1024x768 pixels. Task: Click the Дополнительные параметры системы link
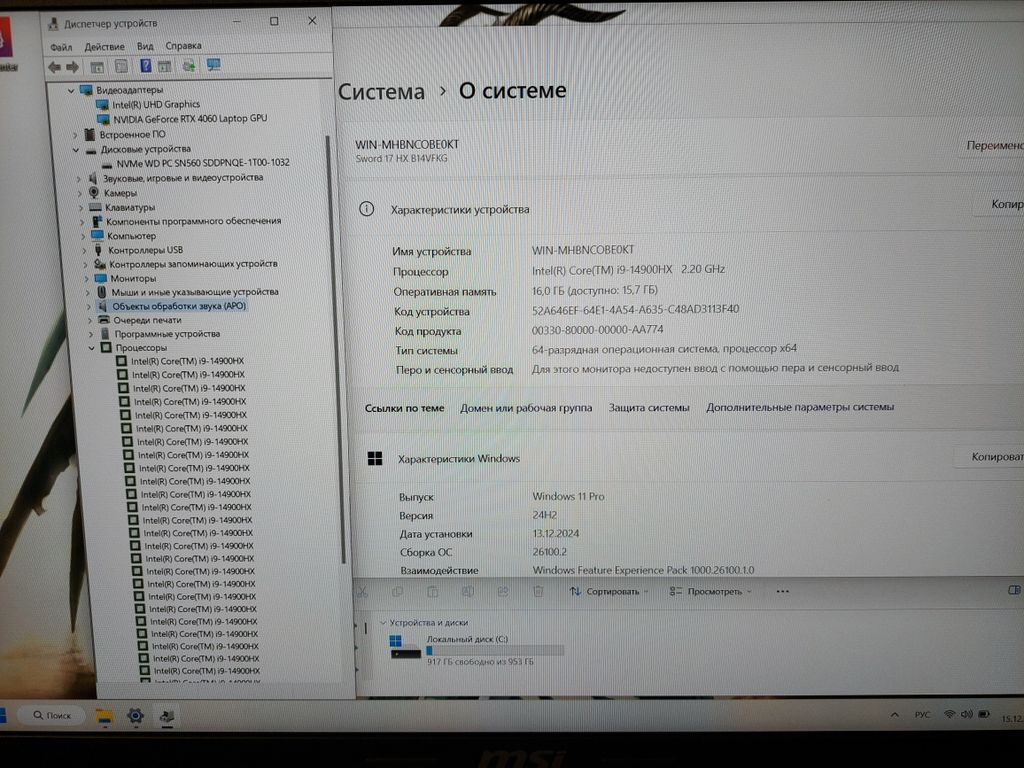coord(799,407)
